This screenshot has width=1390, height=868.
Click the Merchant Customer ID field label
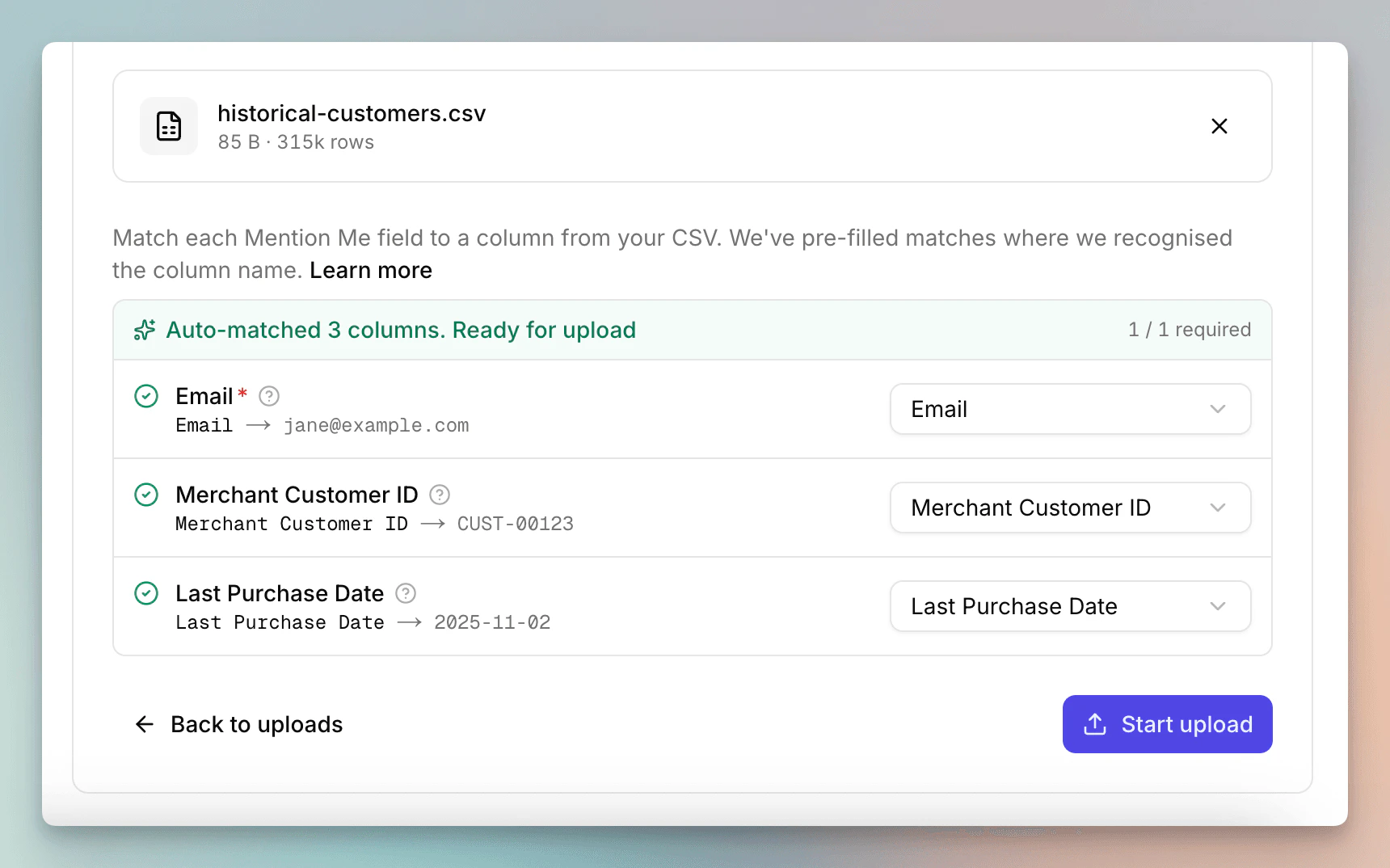297,495
